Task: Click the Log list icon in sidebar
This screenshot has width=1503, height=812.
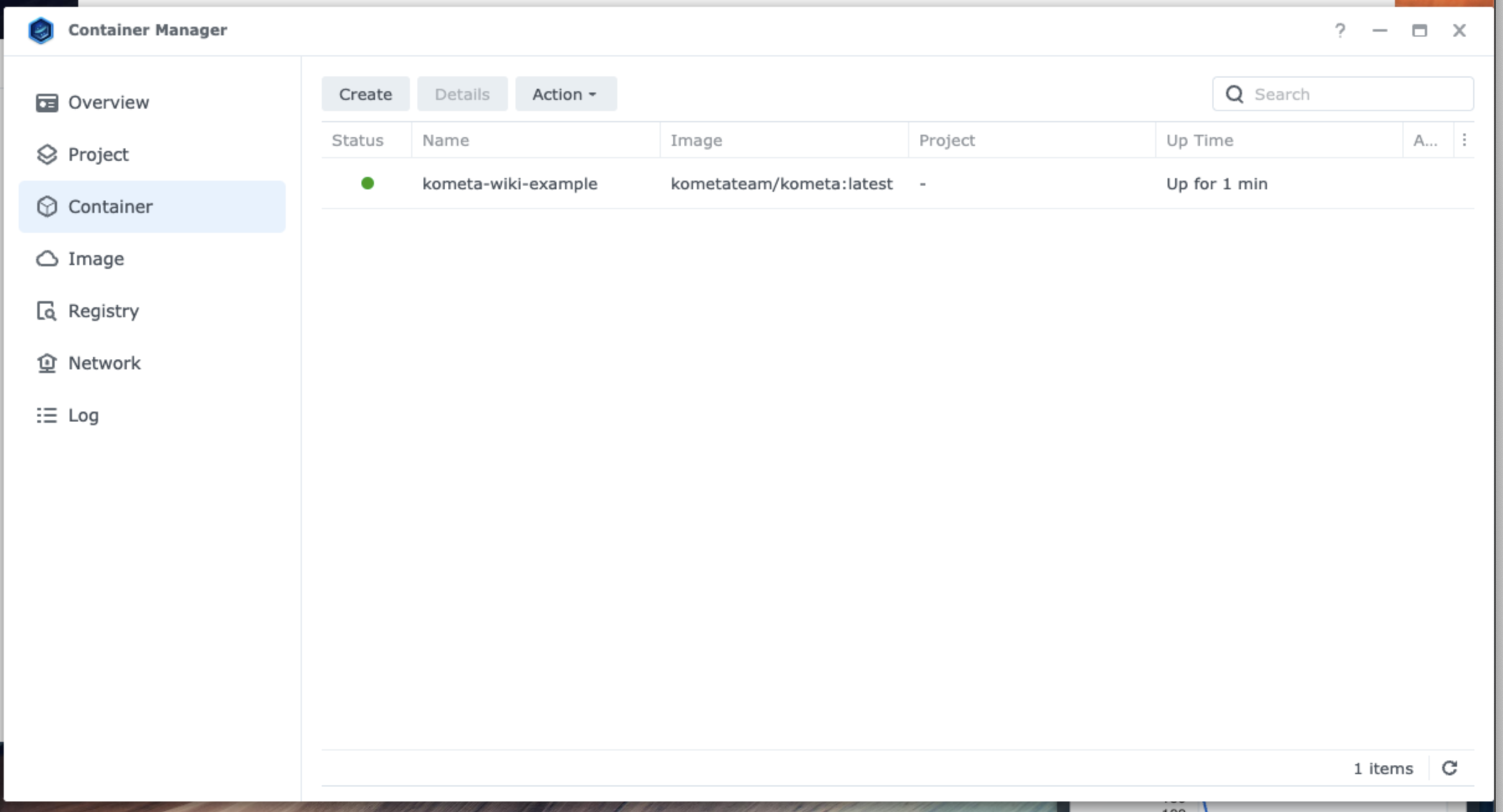Action: (x=47, y=415)
